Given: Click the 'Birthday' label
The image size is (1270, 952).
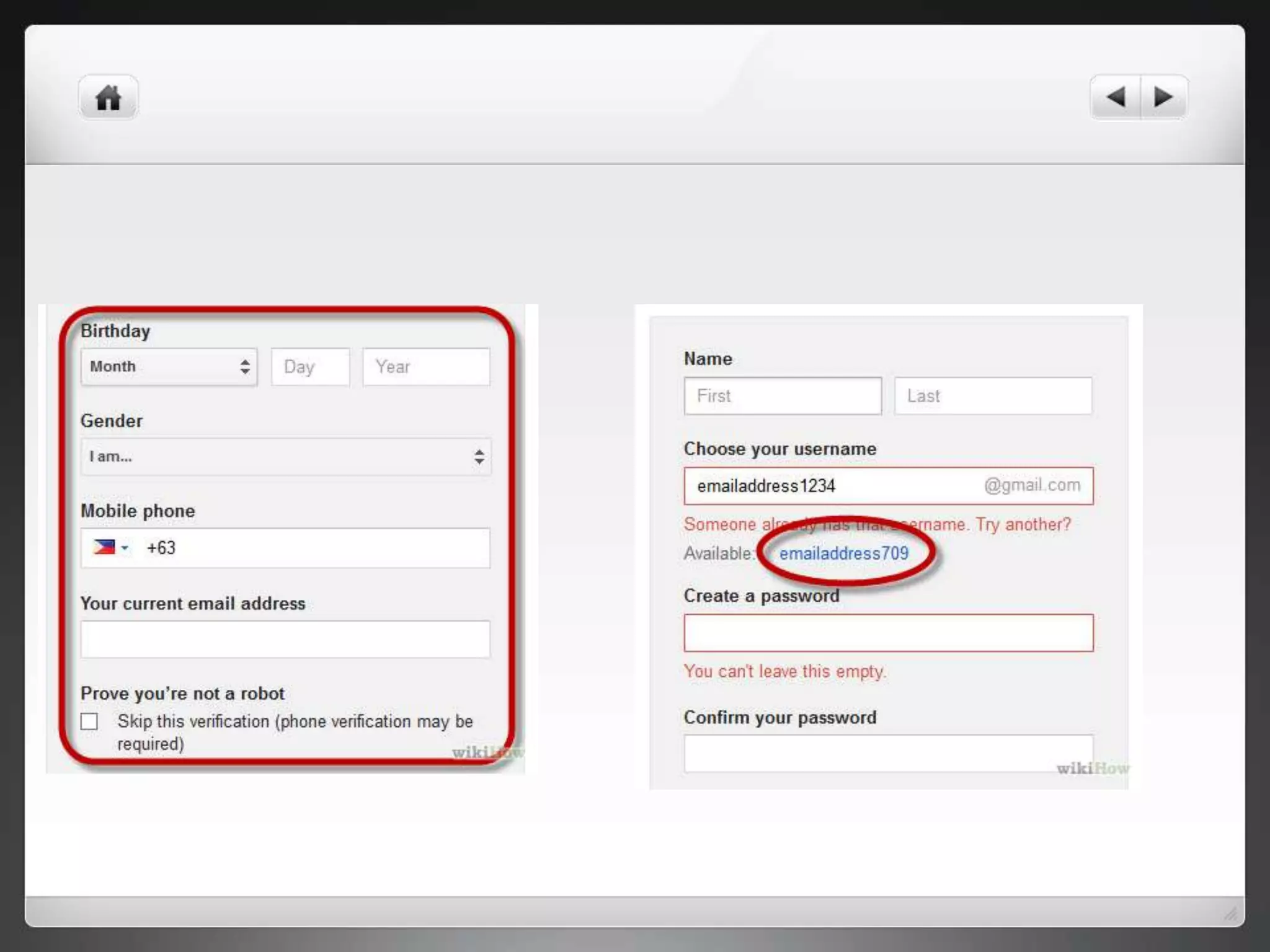Looking at the screenshot, I should point(115,331).
